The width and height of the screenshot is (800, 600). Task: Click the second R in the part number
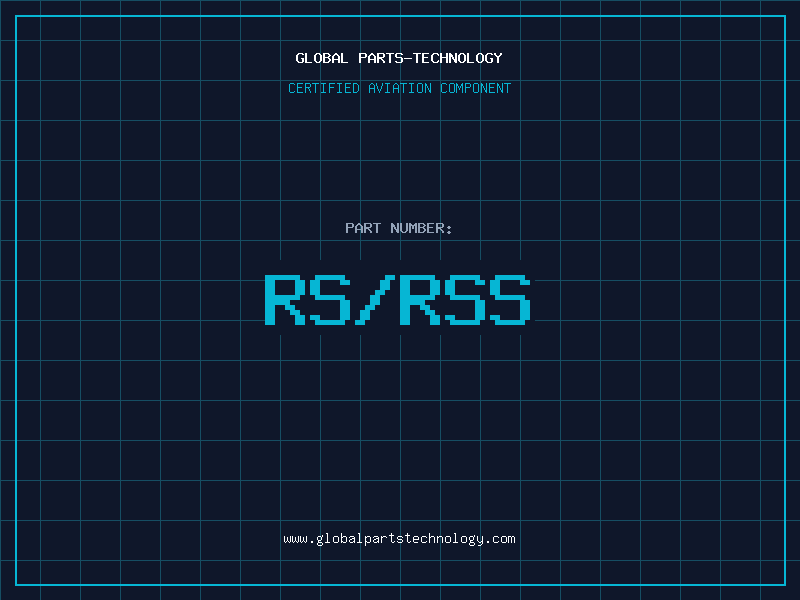point(419,299)
